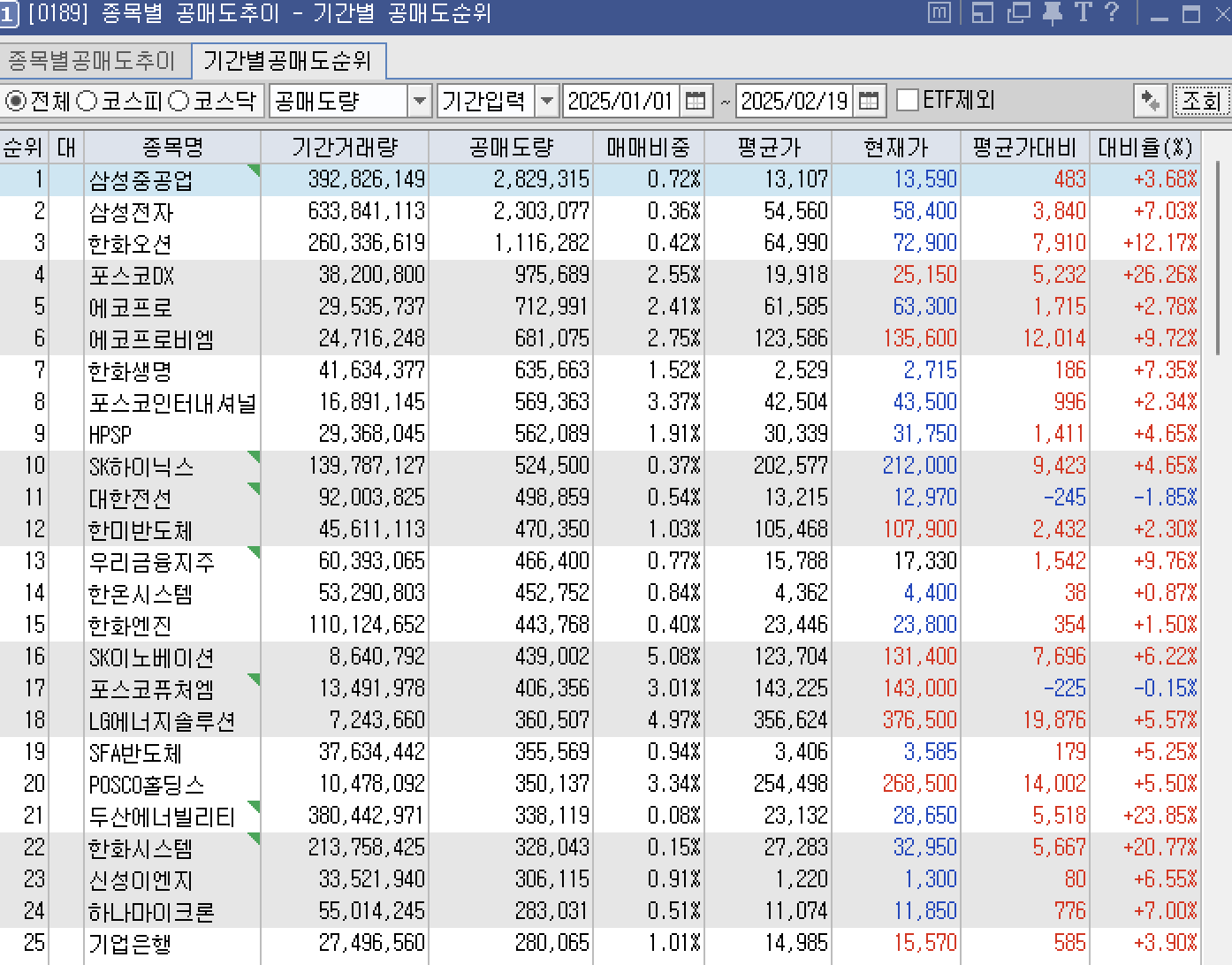
Task: Select the SK이노베이션 stock name
Action: click(151, 657)
